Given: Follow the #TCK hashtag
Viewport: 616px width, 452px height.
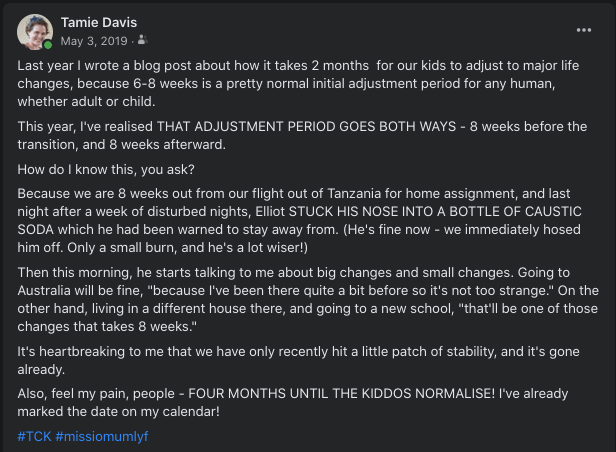Looking at the screenshot, I should point(34,437).
